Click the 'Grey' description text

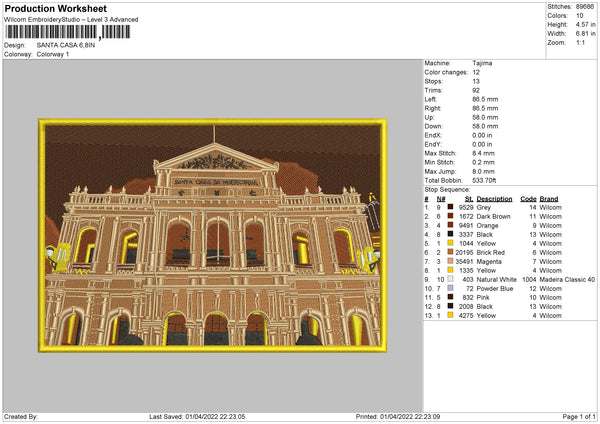[x=484, y=207]
